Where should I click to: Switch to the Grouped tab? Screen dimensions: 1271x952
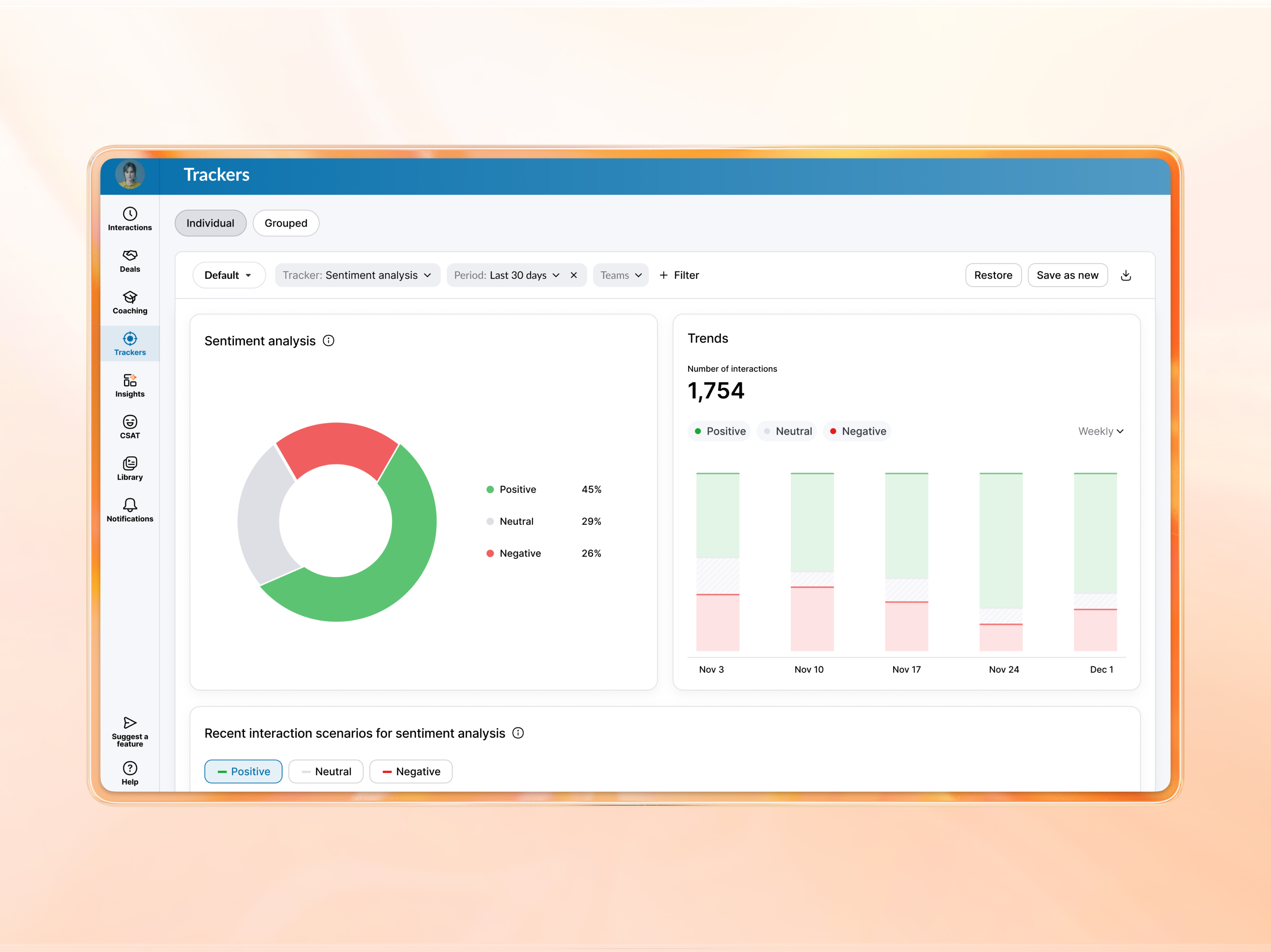click(x=285, y=223)
